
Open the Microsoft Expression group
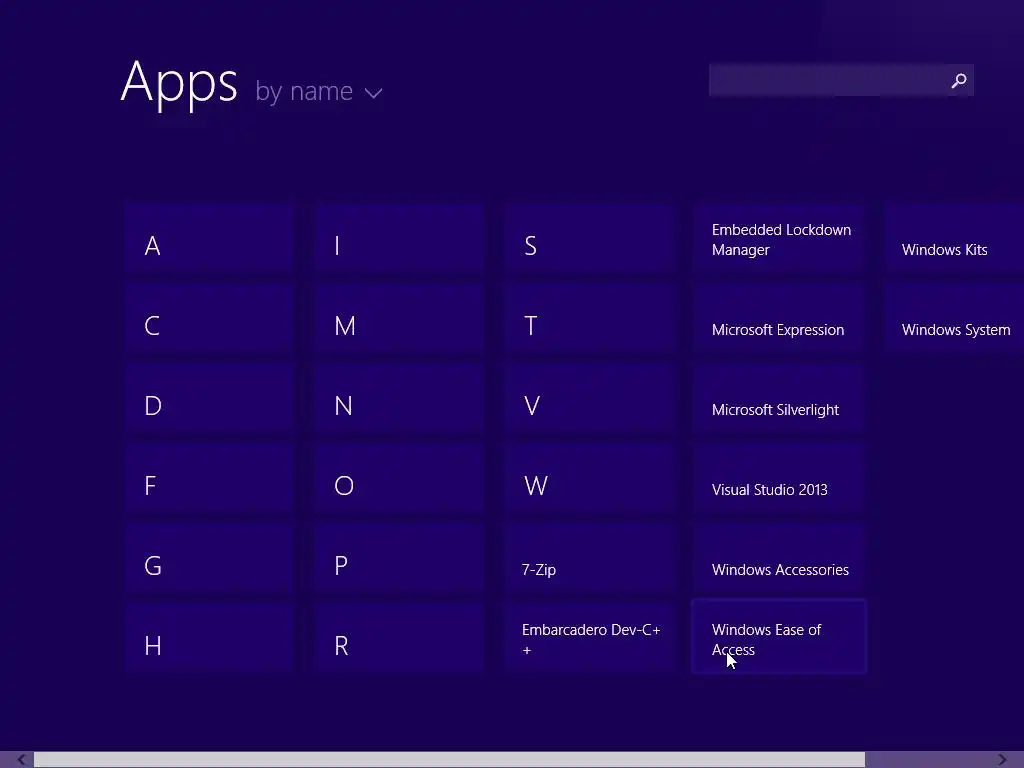779,318
